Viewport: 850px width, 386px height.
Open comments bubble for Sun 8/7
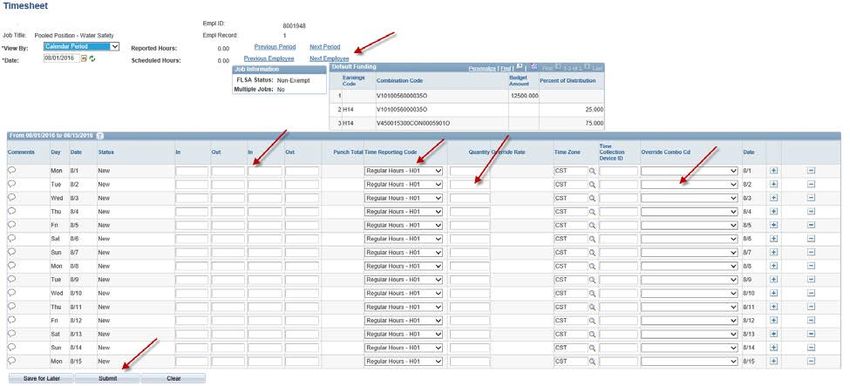point(11,252)
